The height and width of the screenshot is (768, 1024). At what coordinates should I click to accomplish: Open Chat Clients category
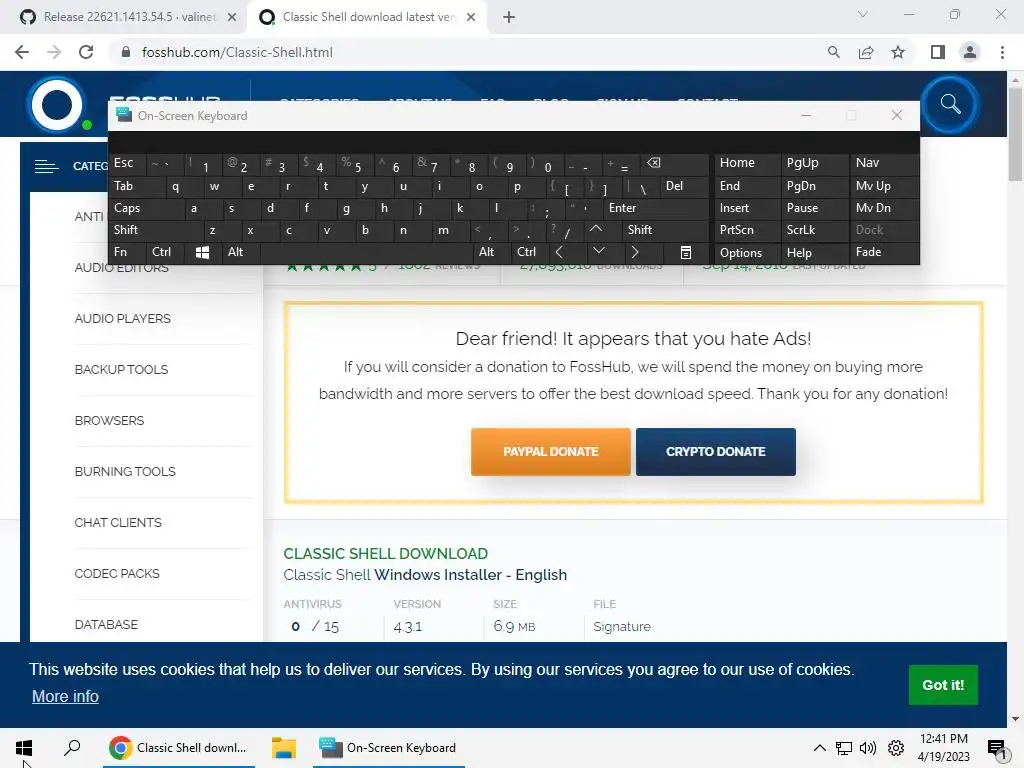[x=118, y=522]
